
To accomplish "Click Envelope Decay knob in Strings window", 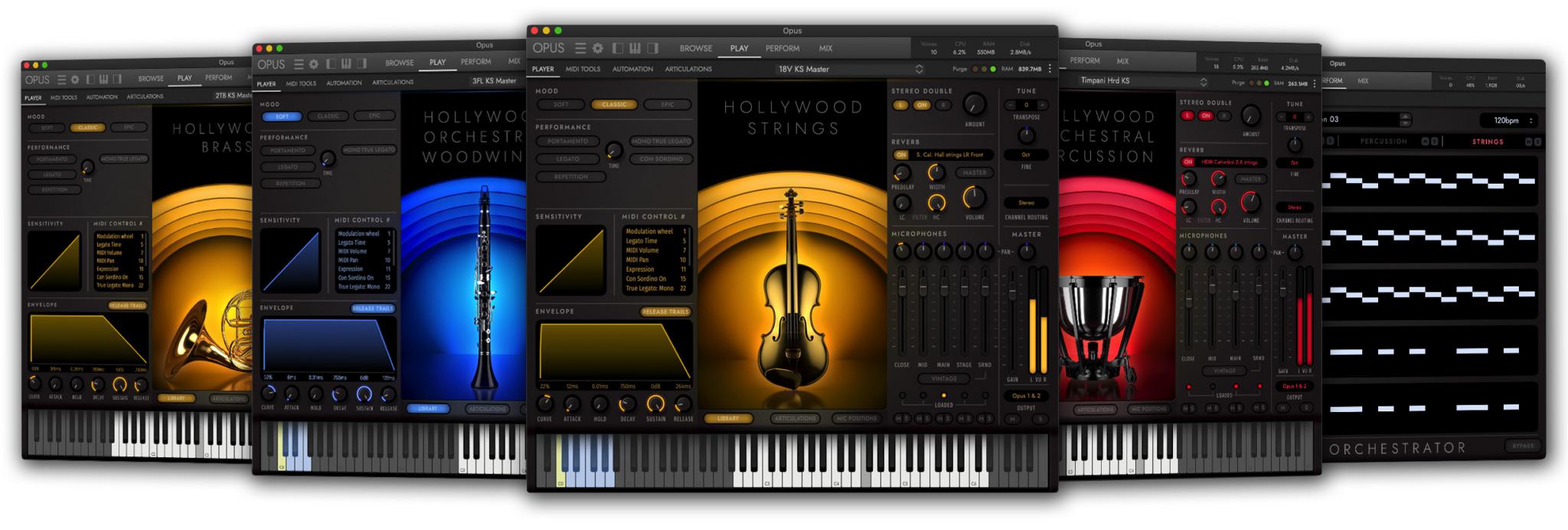I will click(627, 403).
